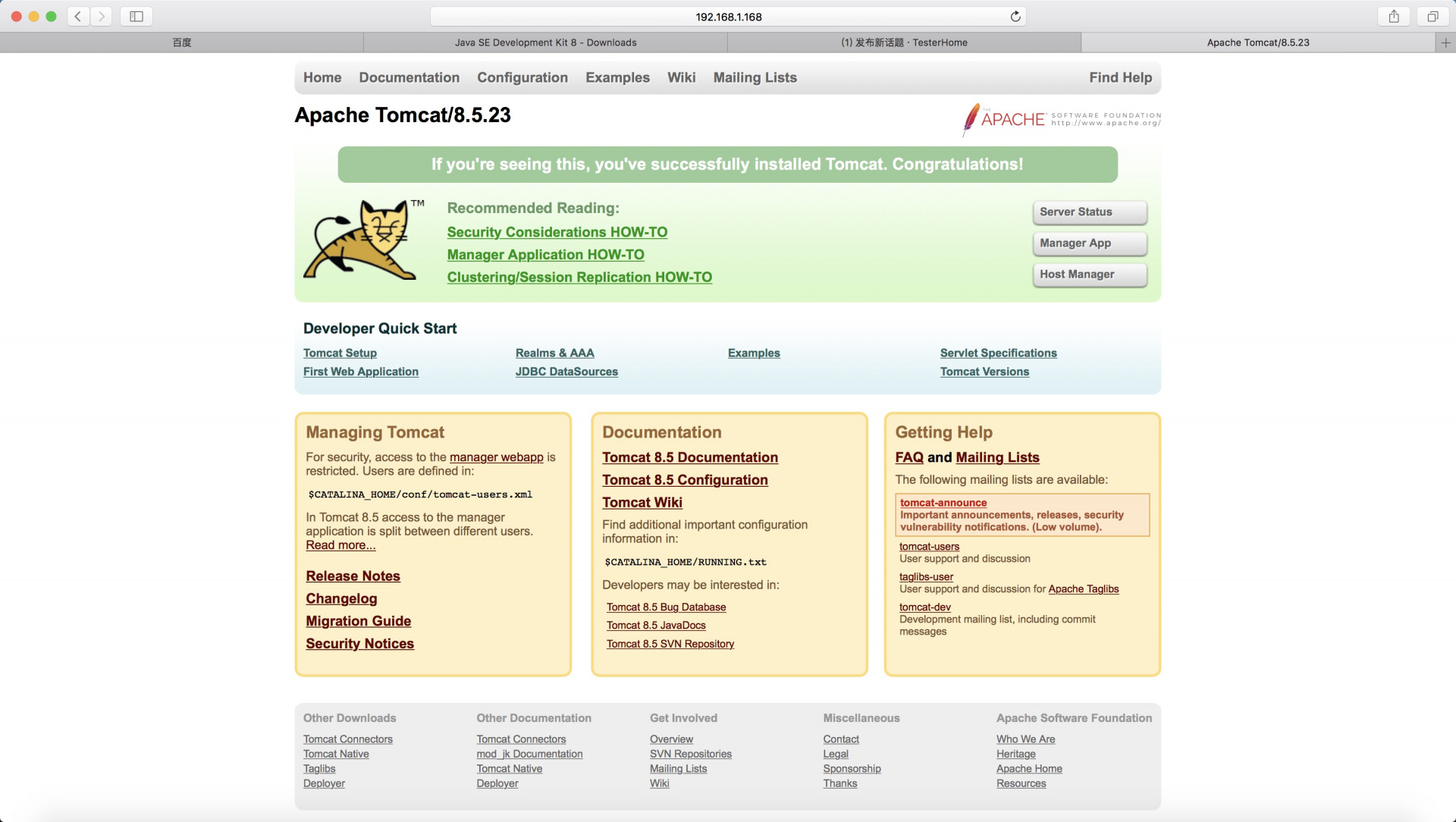Click the Safari back arrow
The width and height of the screenshot is (1456, 822).
point(77,16)
